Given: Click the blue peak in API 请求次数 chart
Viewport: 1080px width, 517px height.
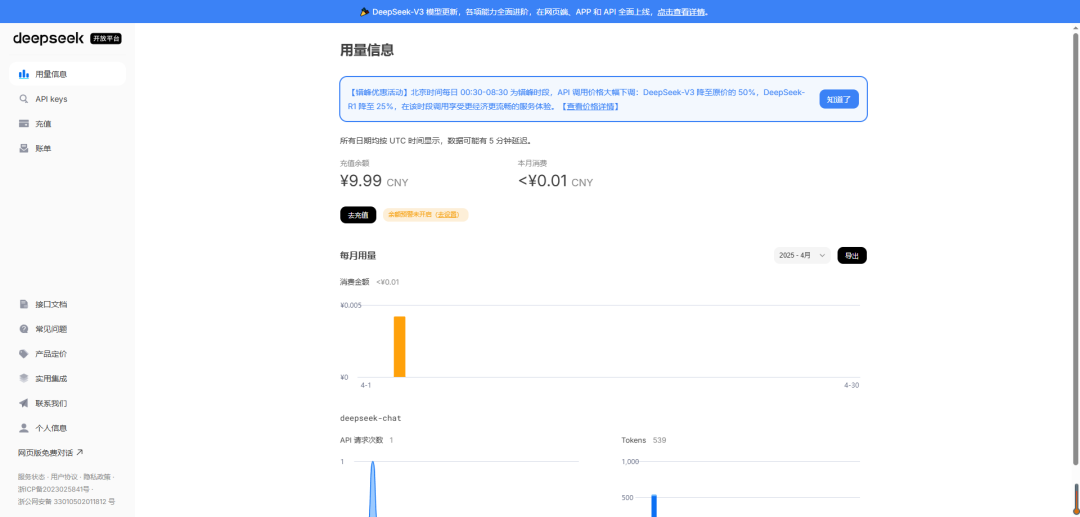Looking at the screenshot, I should 373,488.
